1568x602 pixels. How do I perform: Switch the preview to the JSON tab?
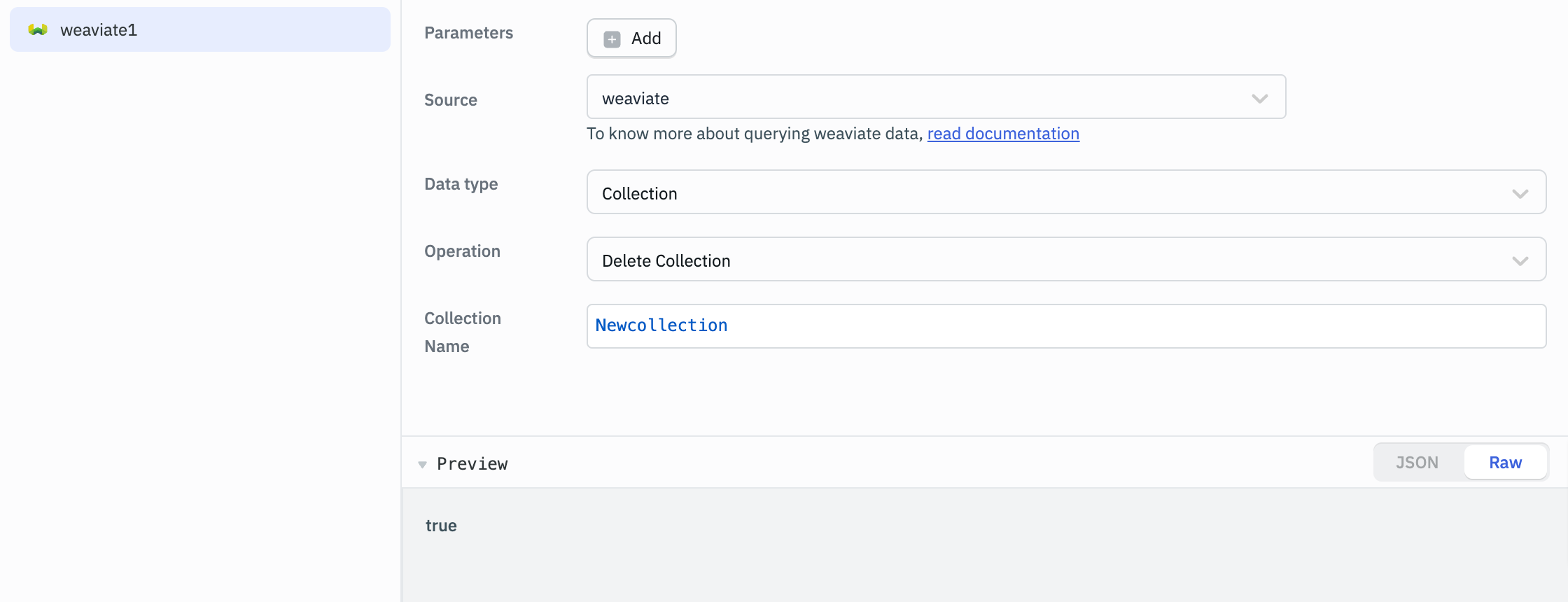pos(1417,463)
